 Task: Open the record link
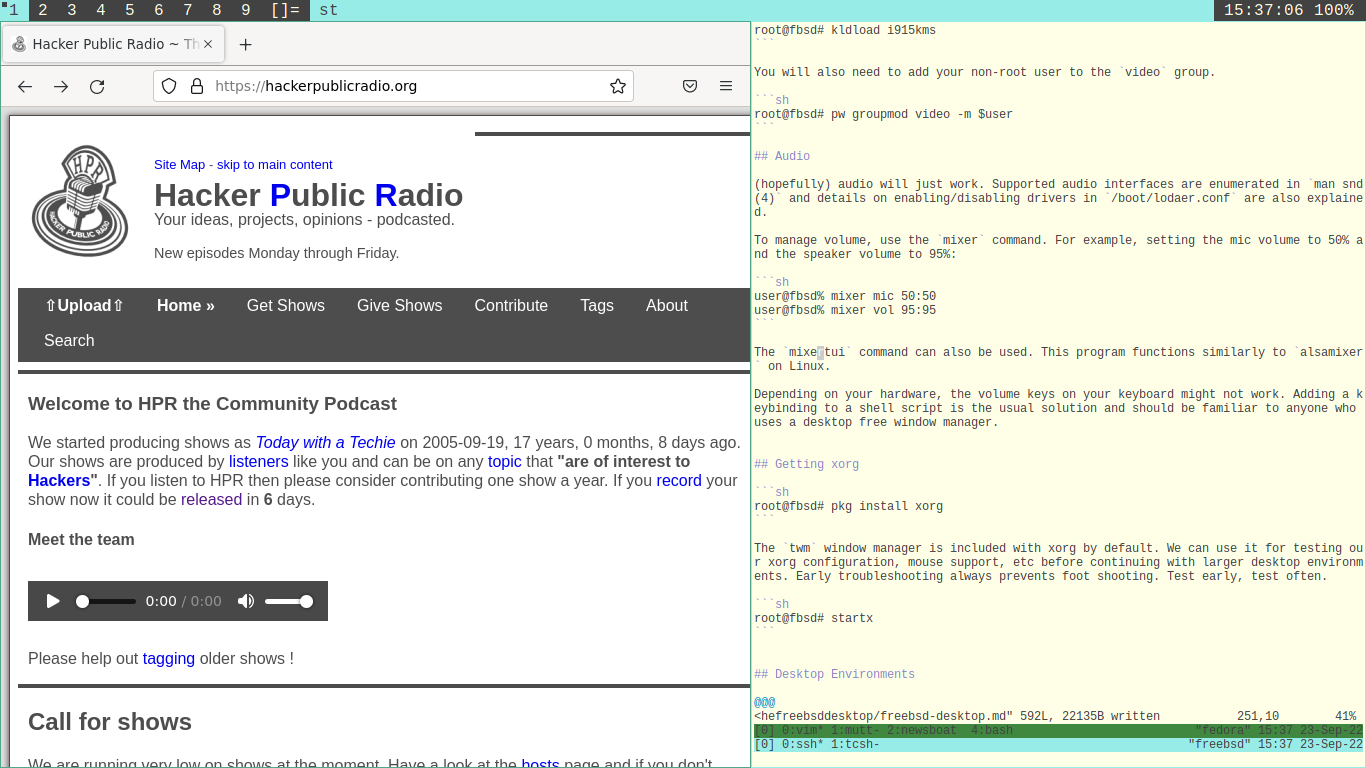coord(679,481)
